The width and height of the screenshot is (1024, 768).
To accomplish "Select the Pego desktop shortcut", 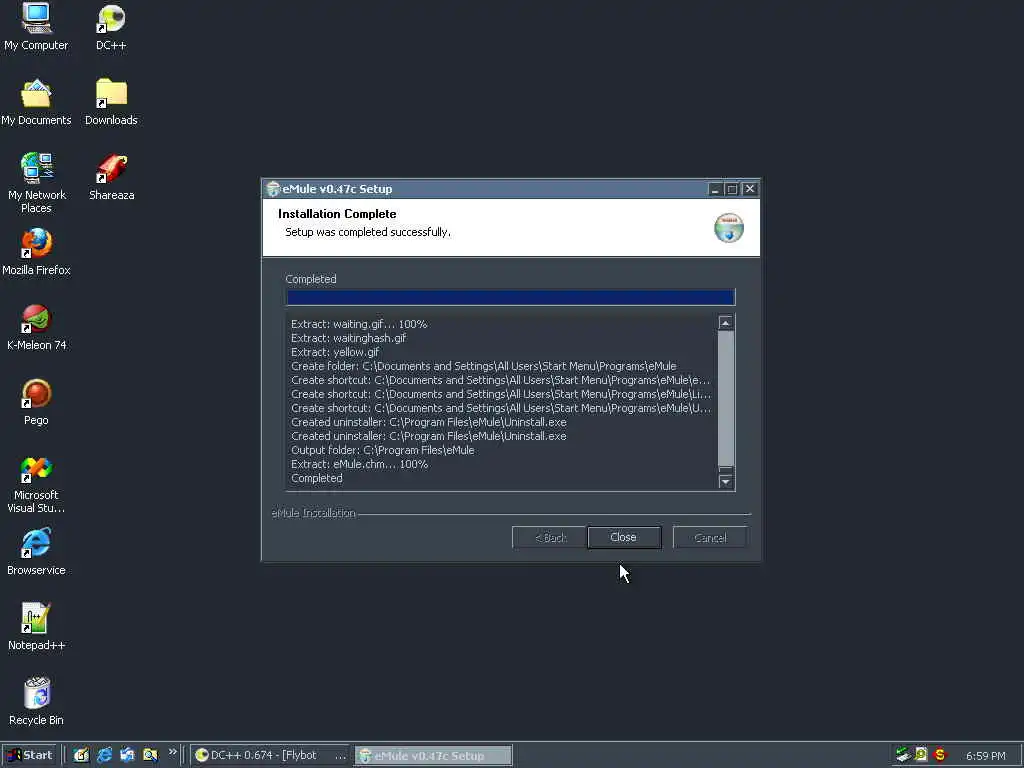I will [x=36, y=402].
